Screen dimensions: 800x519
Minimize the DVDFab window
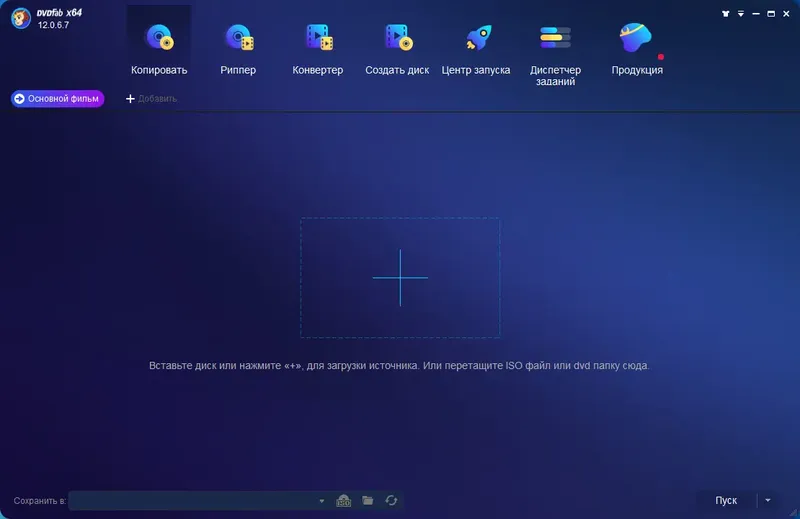tap(756, 14)
